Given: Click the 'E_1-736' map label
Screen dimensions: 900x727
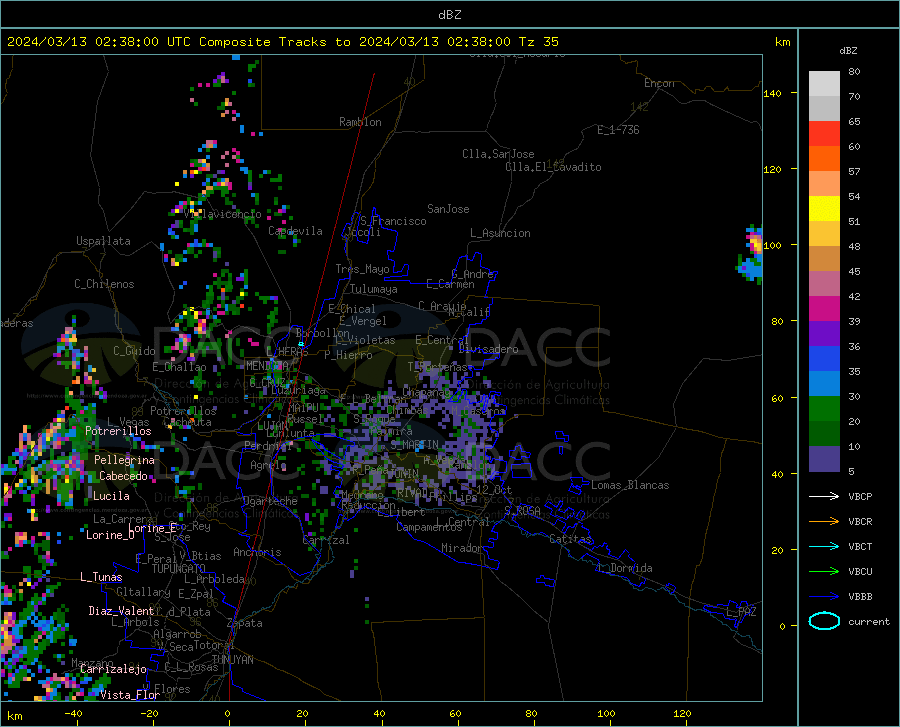Looking at the screenshot, I should pos(618,130).
